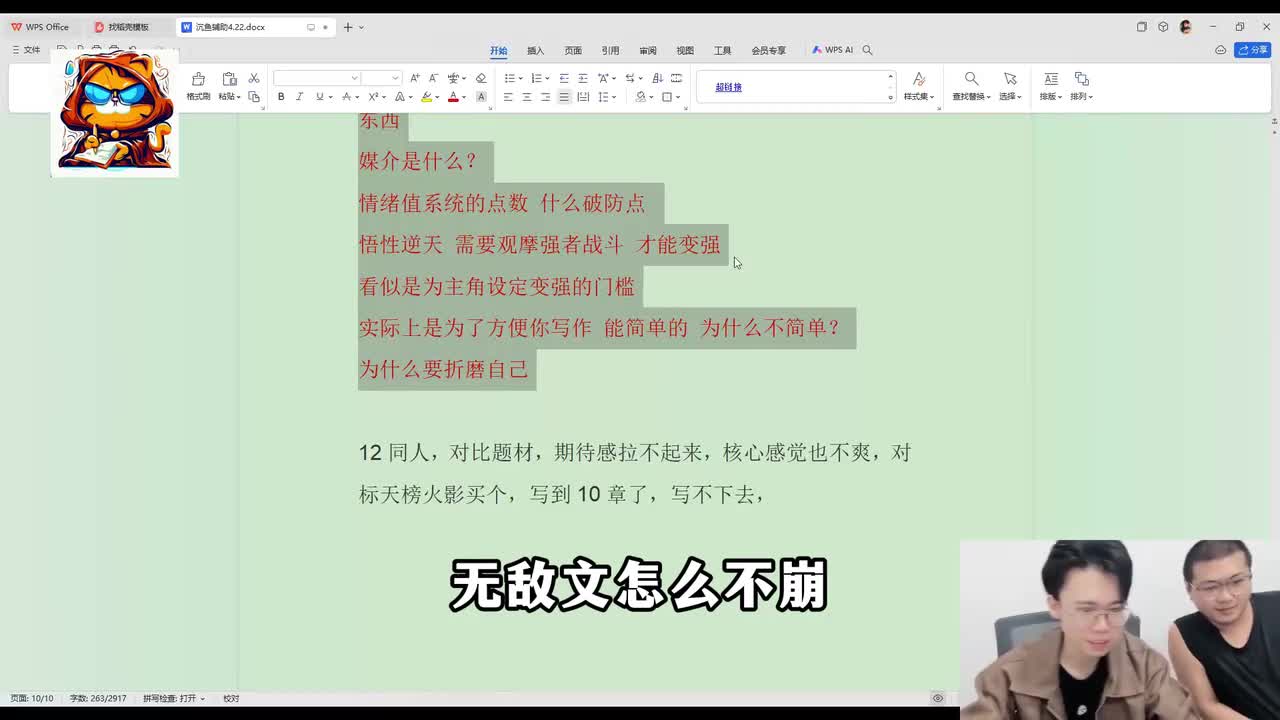The image size is (1280, 720).
Task: Click the word count 字数 status item
Action: (98, 698)
